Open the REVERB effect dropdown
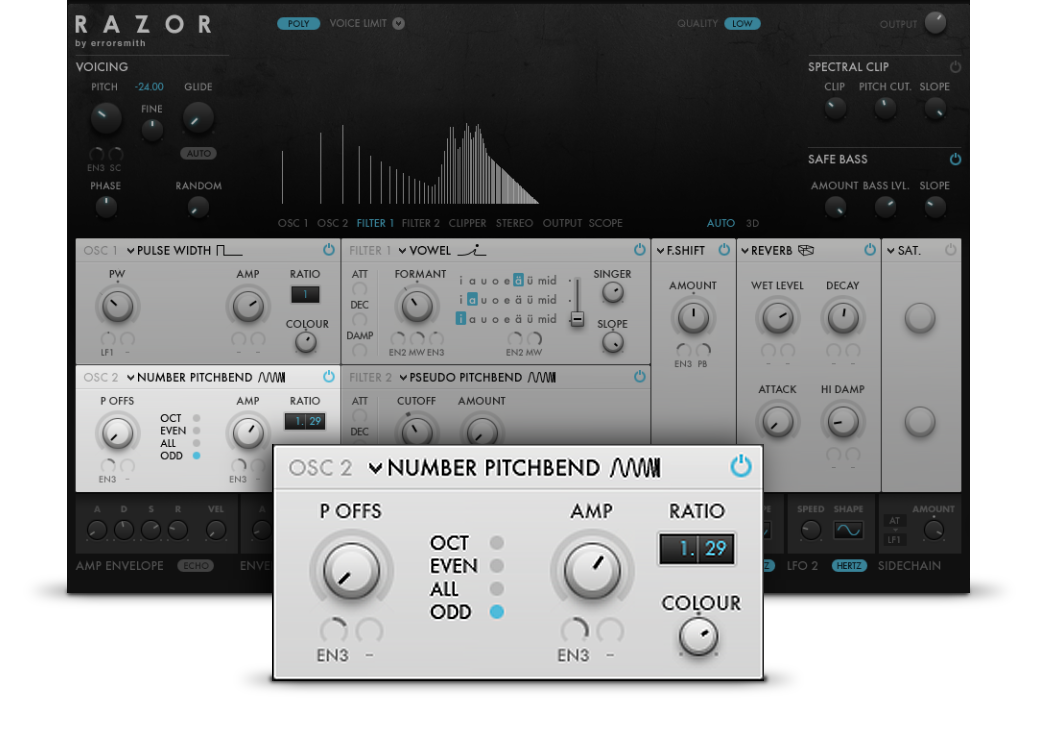 [745, 251]
